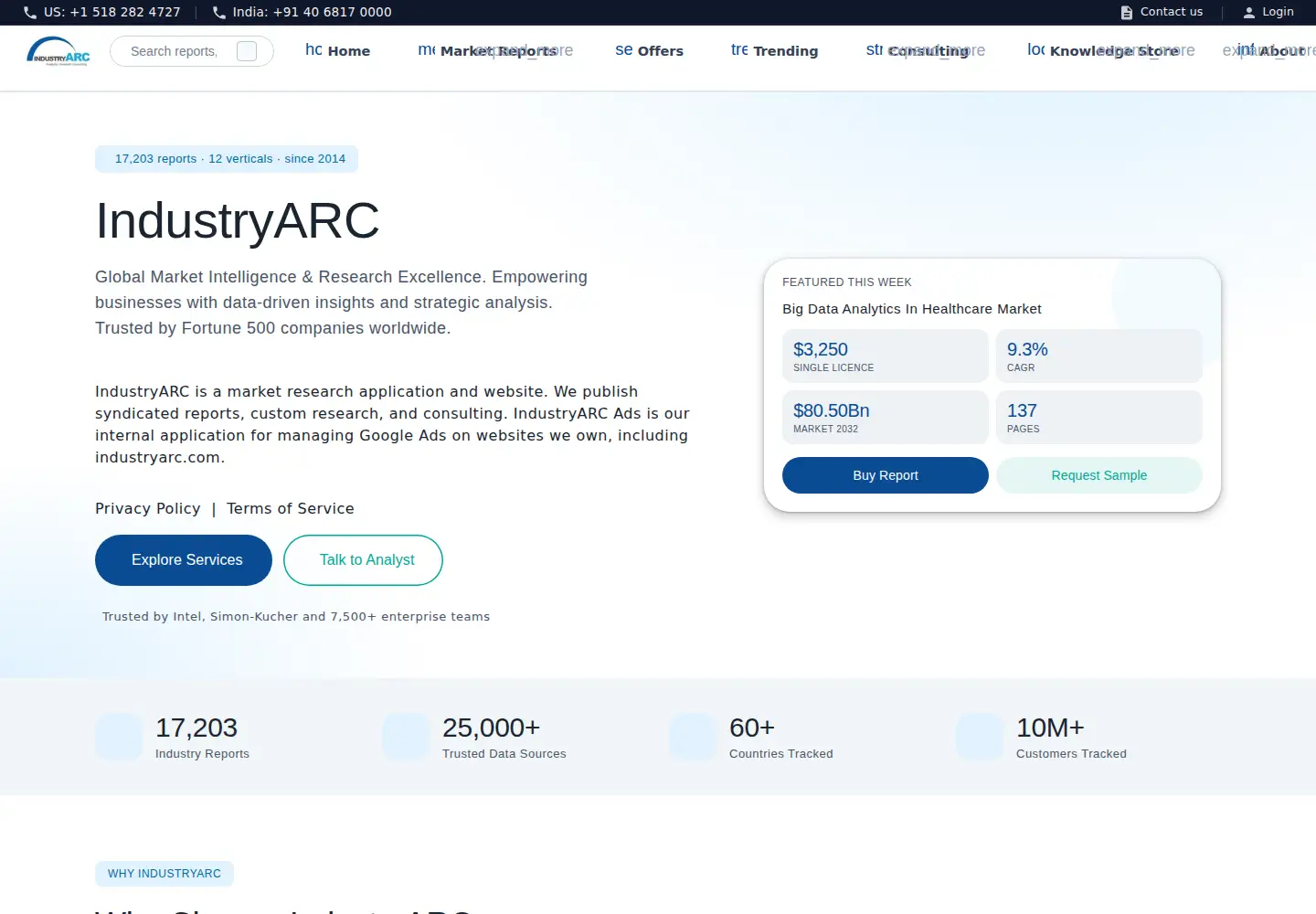Click the India number +91 40 6817 0000
The image size is (1316, 914).
(312, 13)
